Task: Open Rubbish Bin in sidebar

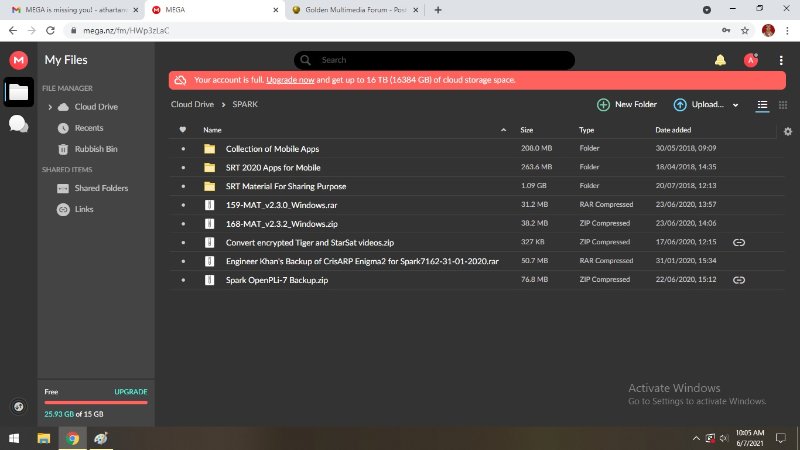Action: coord(96,149)
